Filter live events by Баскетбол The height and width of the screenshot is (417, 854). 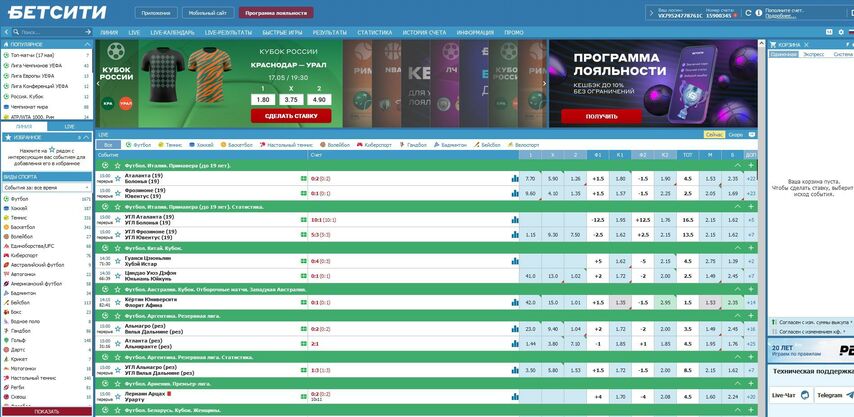[237, 145]
